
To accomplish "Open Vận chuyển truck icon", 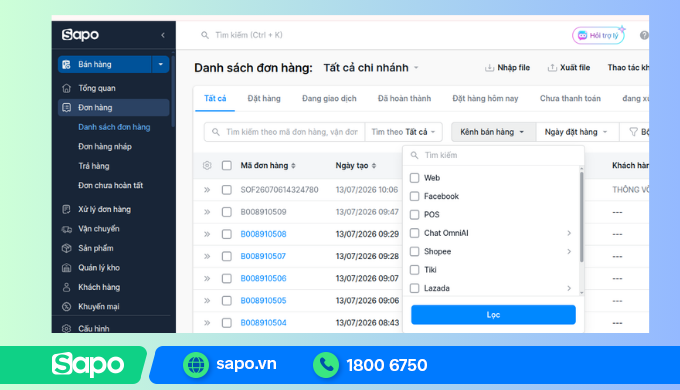I will 66,229.
